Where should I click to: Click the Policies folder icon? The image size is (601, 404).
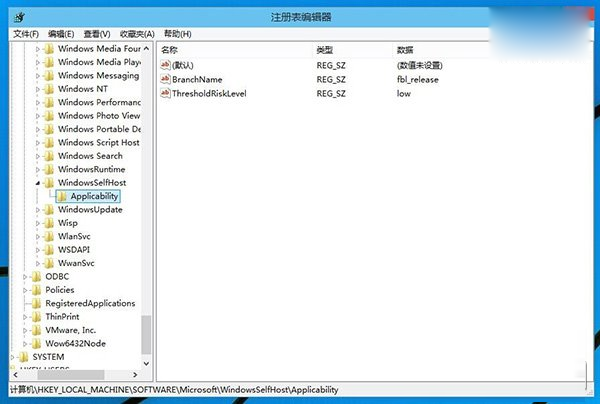tap(36, 290)
